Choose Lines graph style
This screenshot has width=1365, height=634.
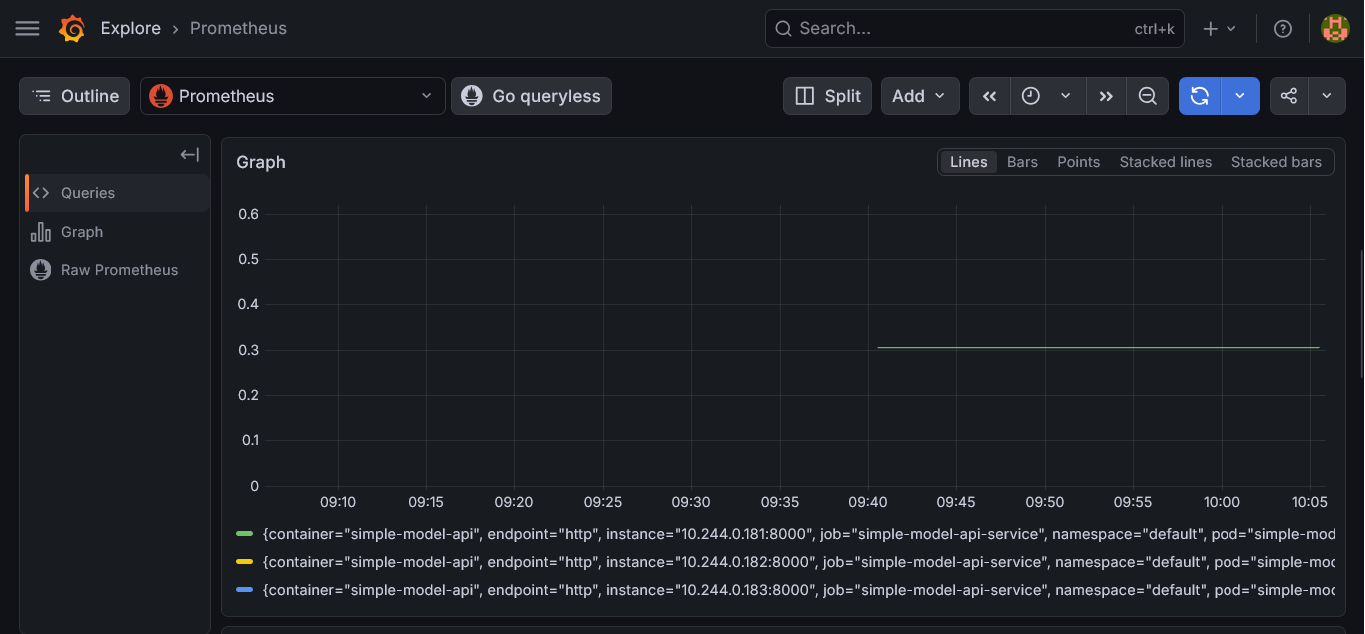(968, 162)
